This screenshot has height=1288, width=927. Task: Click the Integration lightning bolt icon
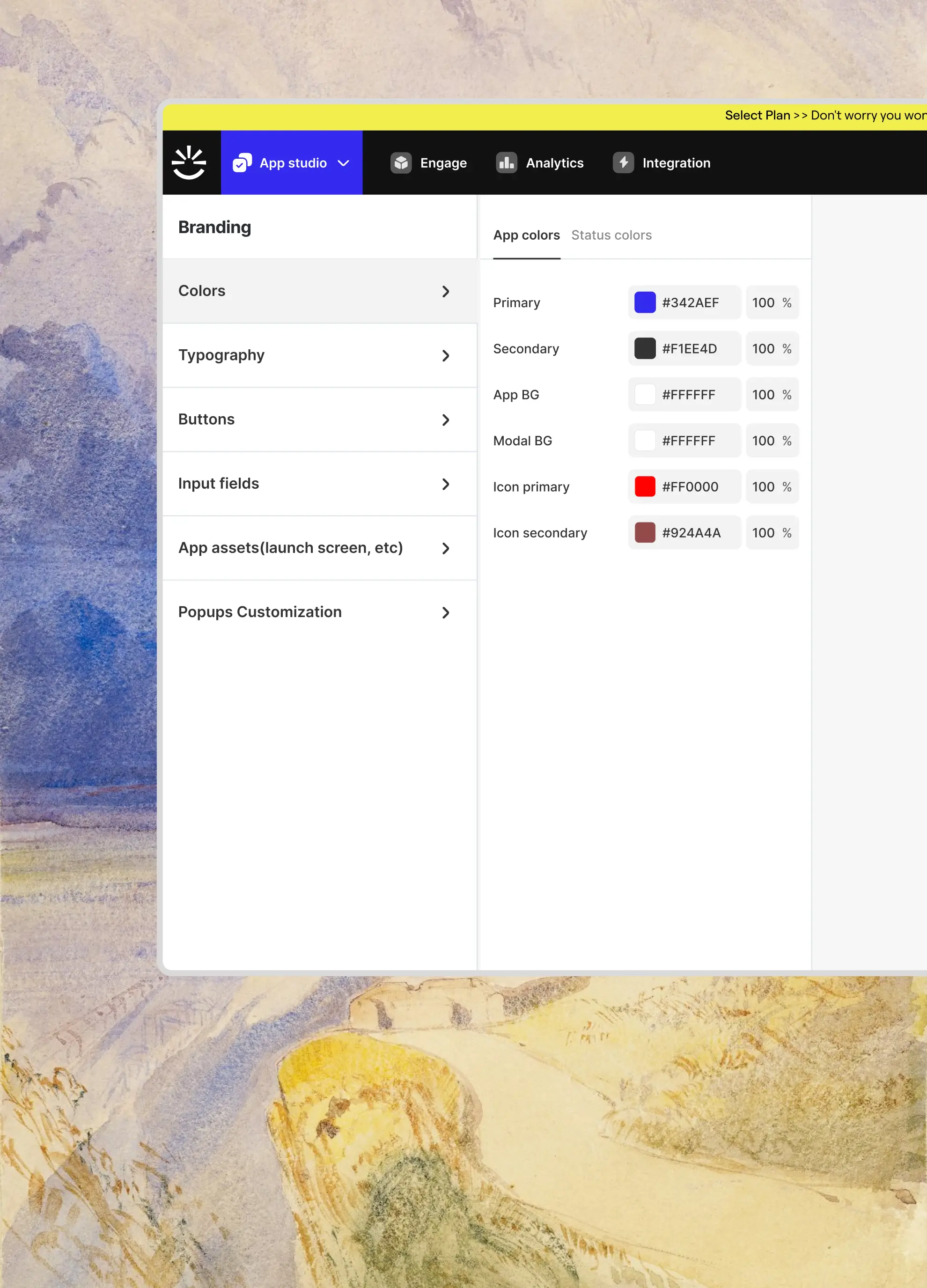623,163
